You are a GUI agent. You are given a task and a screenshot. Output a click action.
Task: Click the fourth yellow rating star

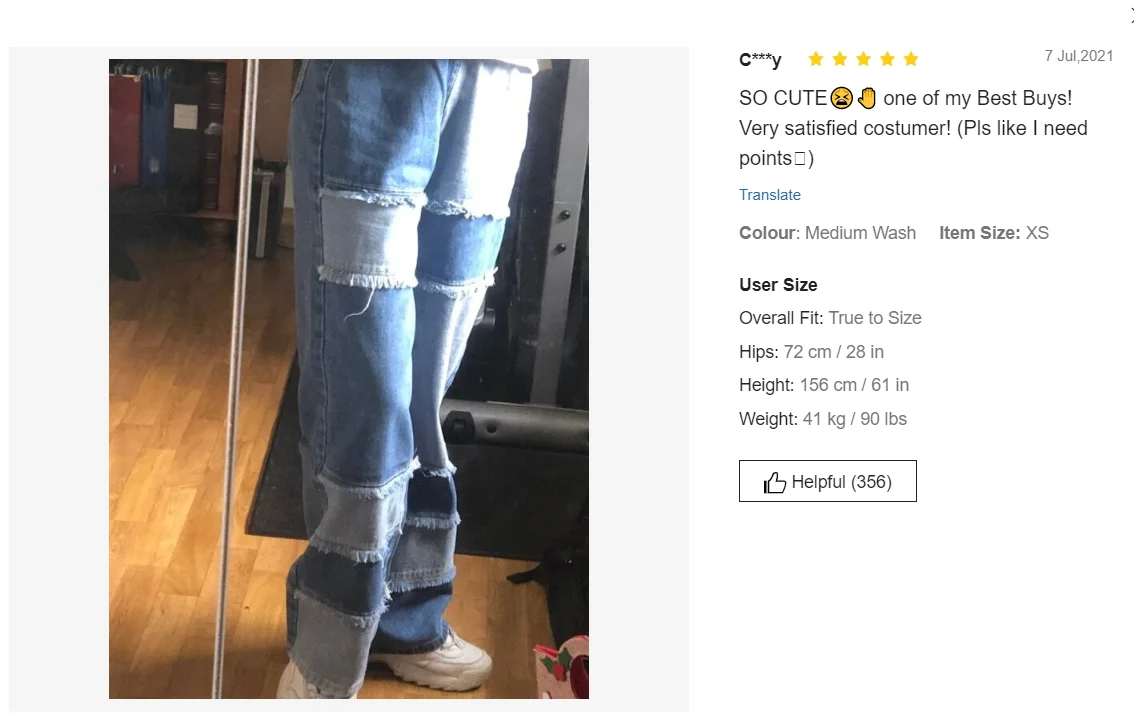(887, 59)
